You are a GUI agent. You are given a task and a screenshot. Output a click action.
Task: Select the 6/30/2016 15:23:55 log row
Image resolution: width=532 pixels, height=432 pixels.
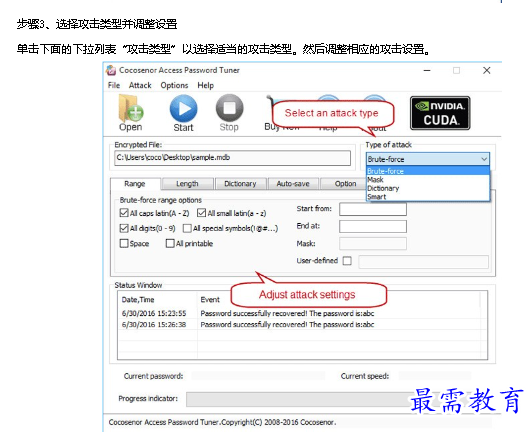click(x=302, y=313)
